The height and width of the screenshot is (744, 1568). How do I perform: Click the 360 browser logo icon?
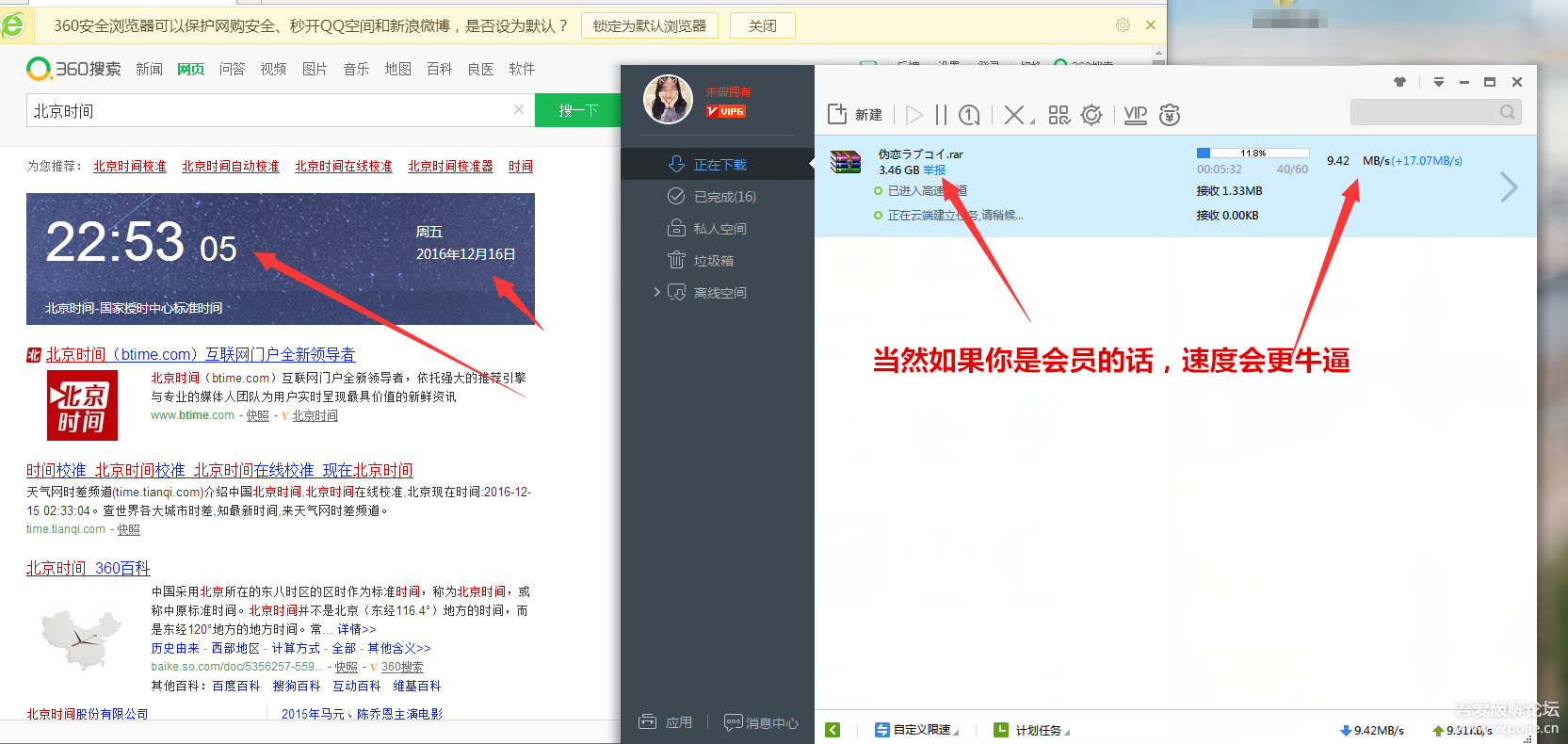click(12, 24)
